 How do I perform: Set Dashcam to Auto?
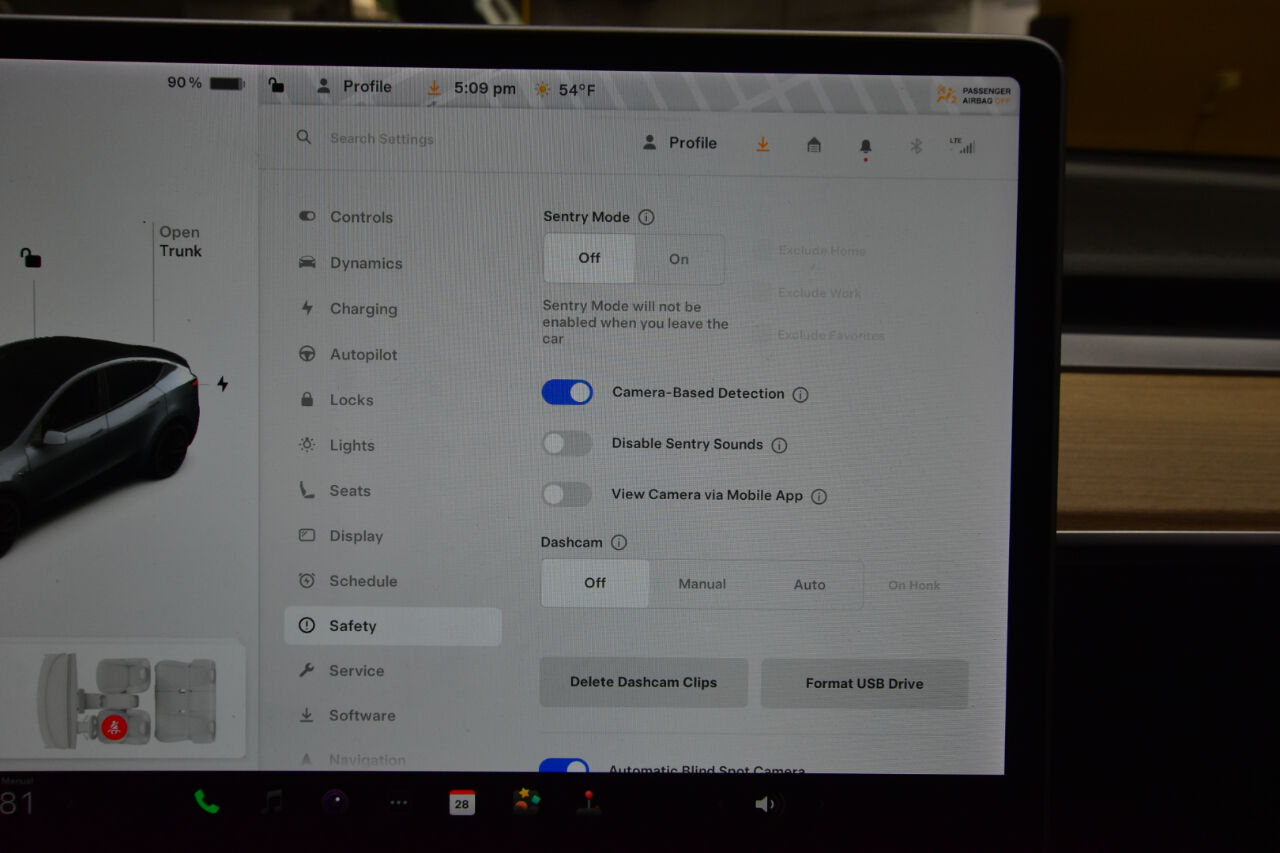tap(809, 585)
